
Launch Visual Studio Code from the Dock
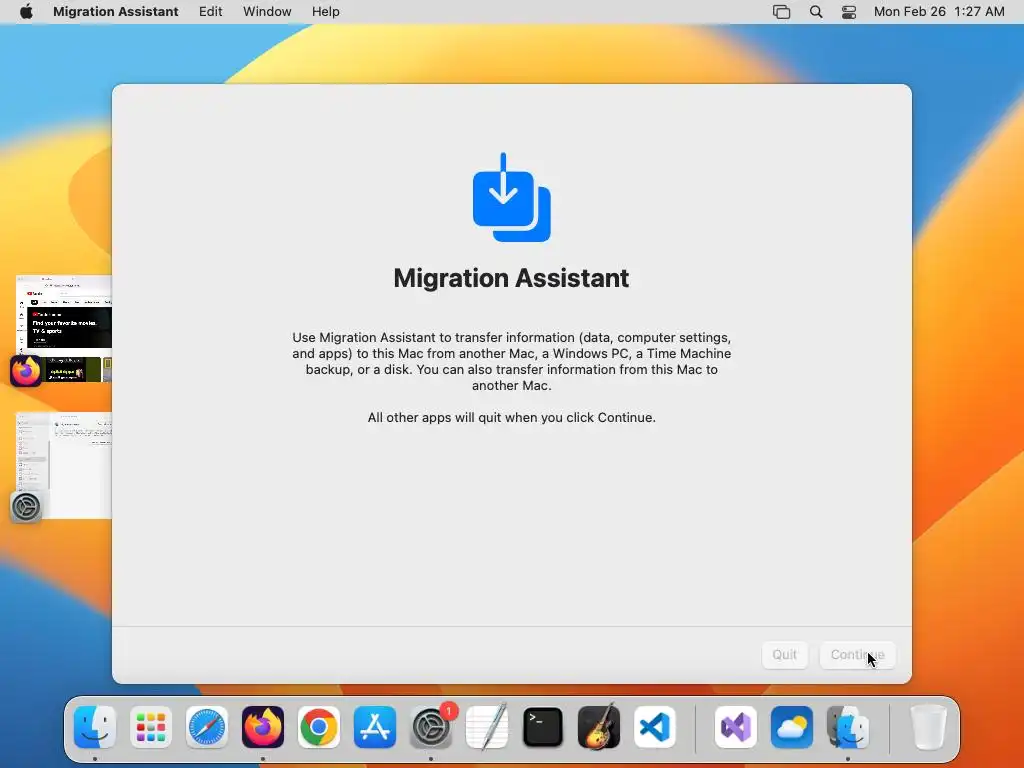tap(655, 727)
